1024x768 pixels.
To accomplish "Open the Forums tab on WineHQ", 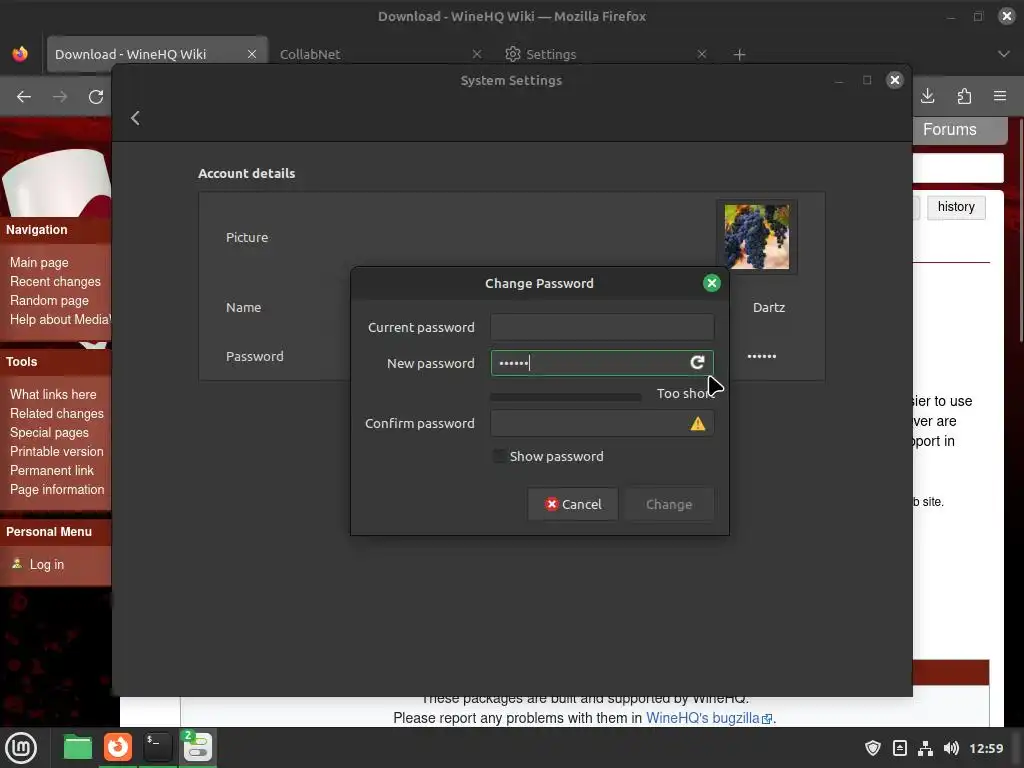I will (950, 129).
